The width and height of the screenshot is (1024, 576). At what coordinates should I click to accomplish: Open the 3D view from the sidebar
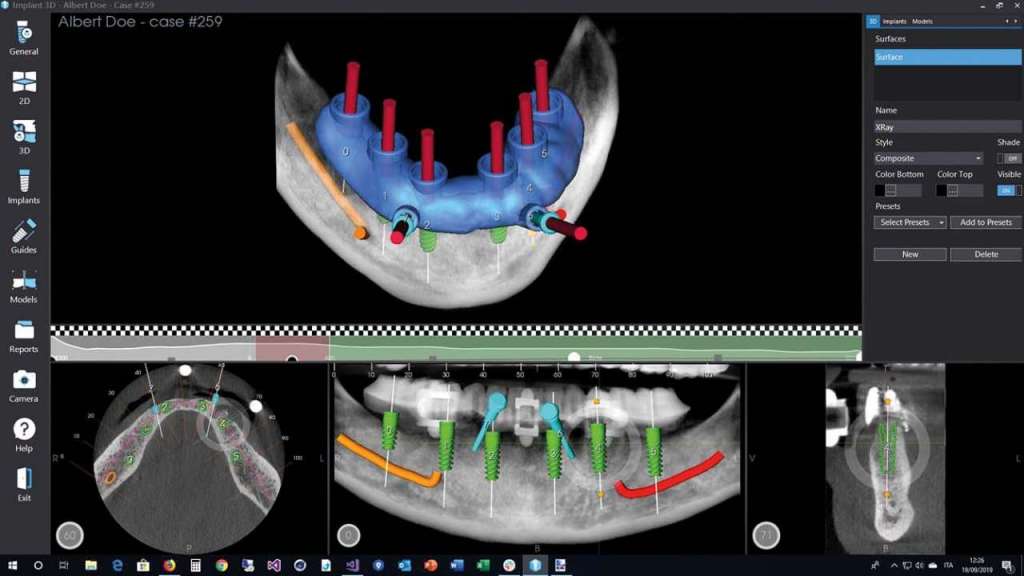[x=24, y=137]
